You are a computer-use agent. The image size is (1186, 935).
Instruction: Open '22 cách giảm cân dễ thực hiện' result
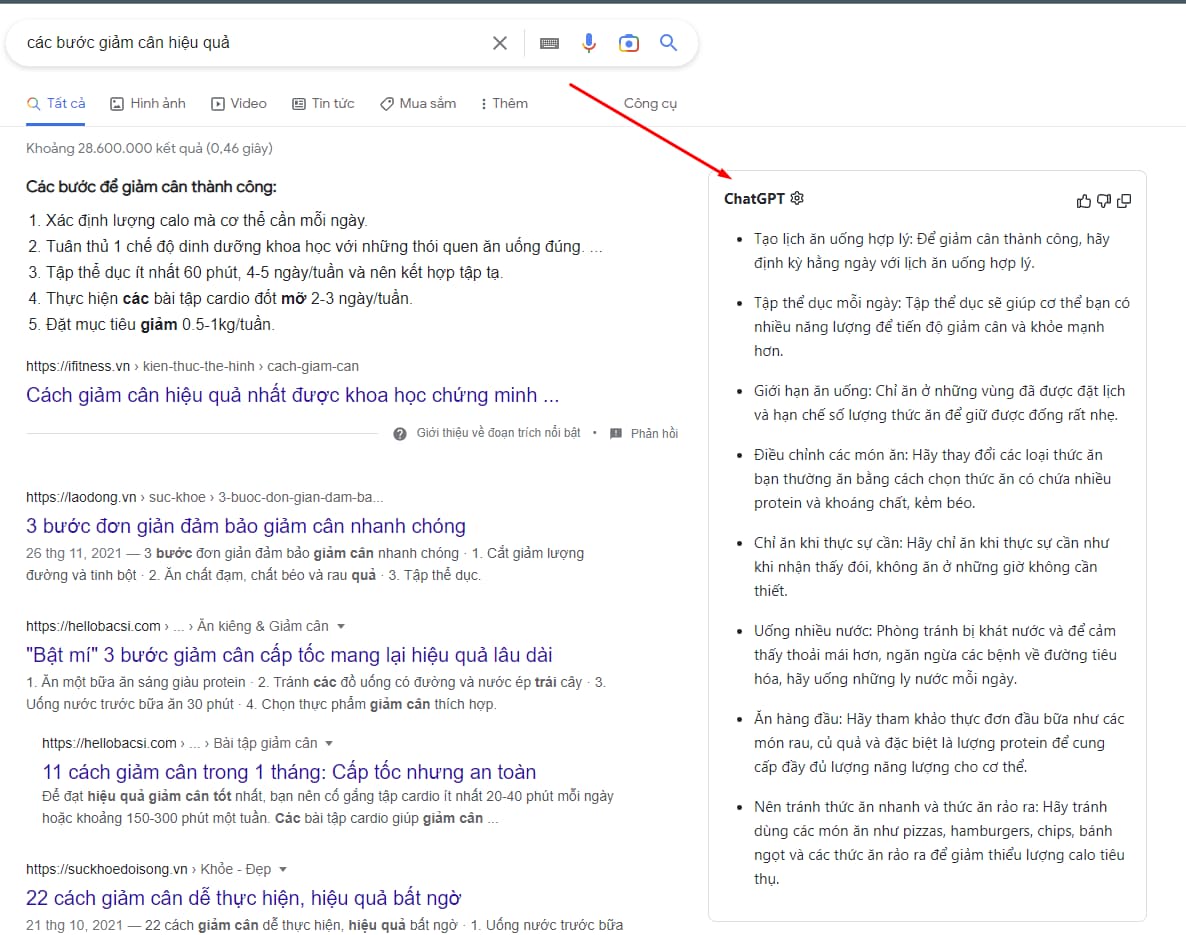coord(243,898)
